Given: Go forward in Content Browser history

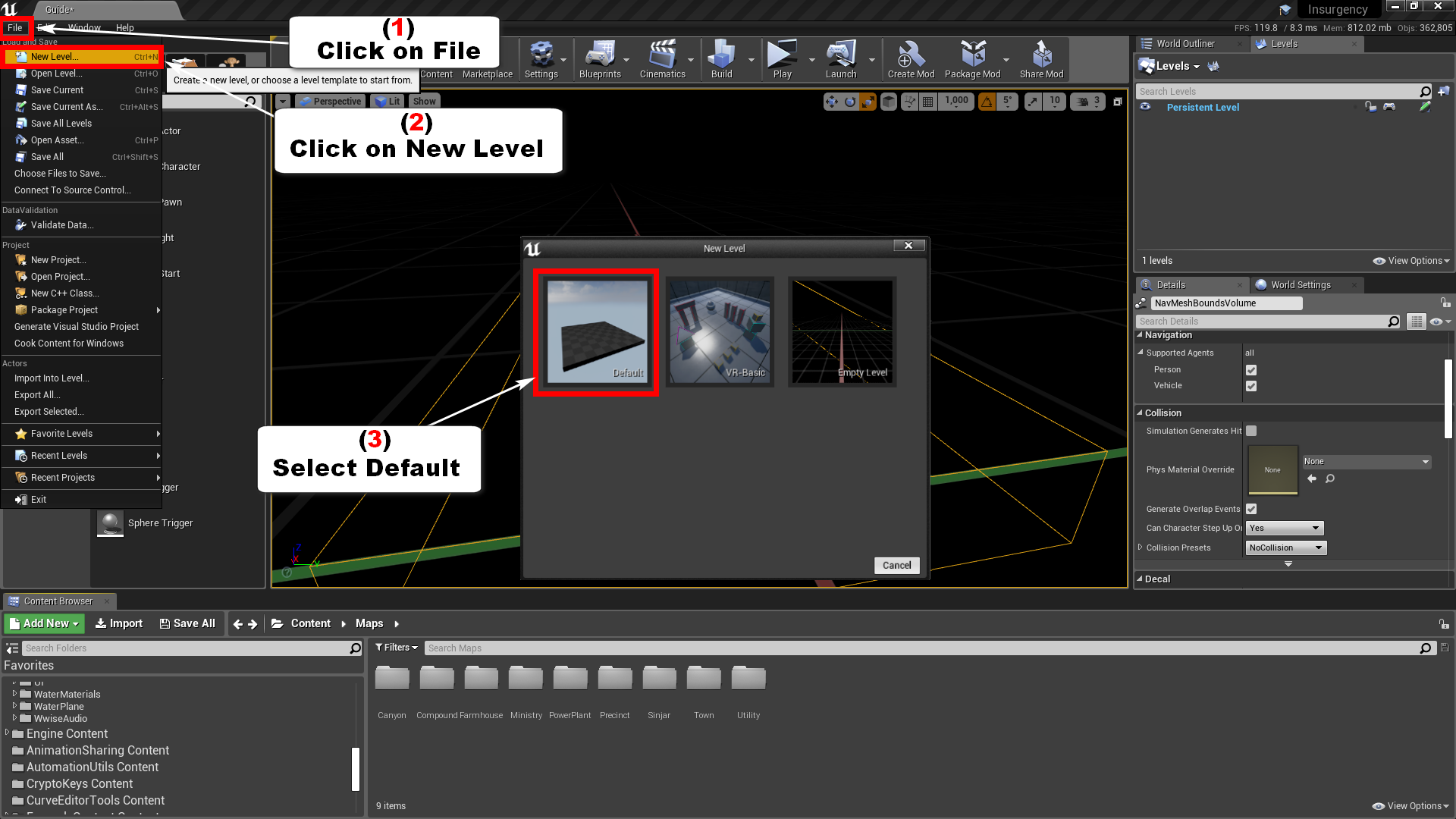Looking at the screenshot, I should (253, 623).
